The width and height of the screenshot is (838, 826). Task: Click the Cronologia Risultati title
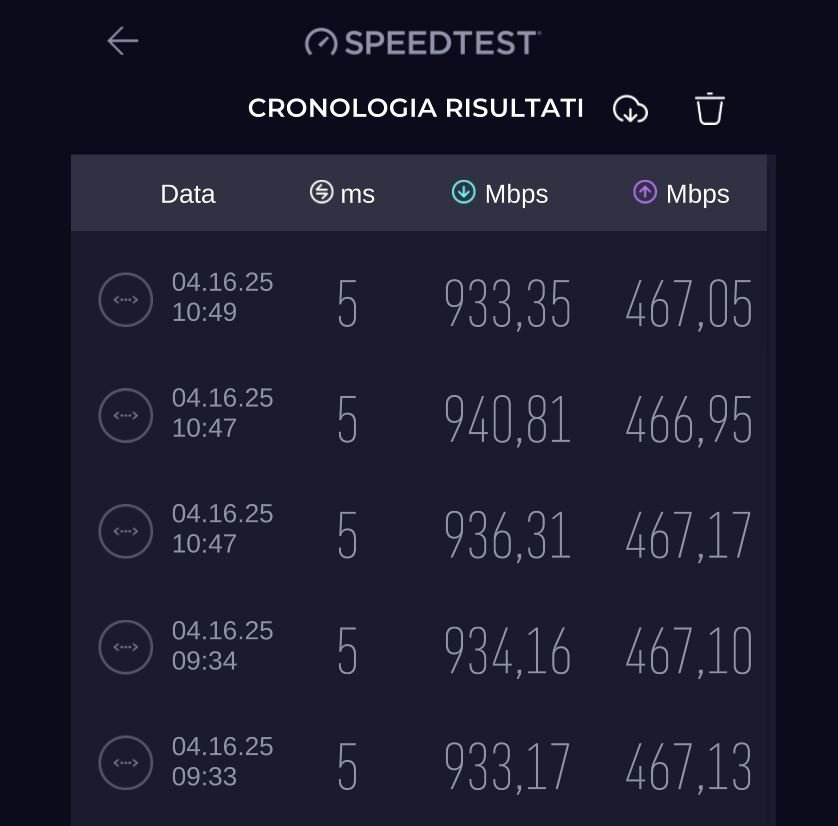click(415, 108)
